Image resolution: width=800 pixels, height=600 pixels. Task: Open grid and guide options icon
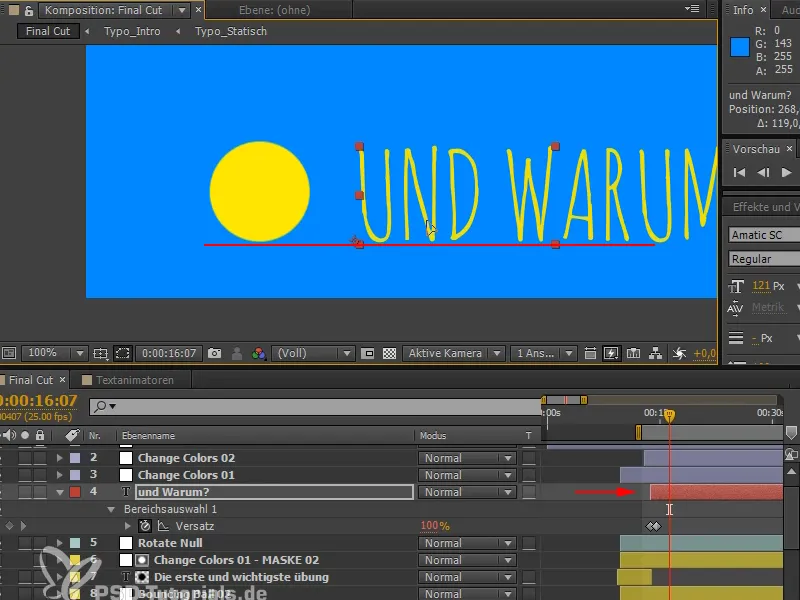101,353
